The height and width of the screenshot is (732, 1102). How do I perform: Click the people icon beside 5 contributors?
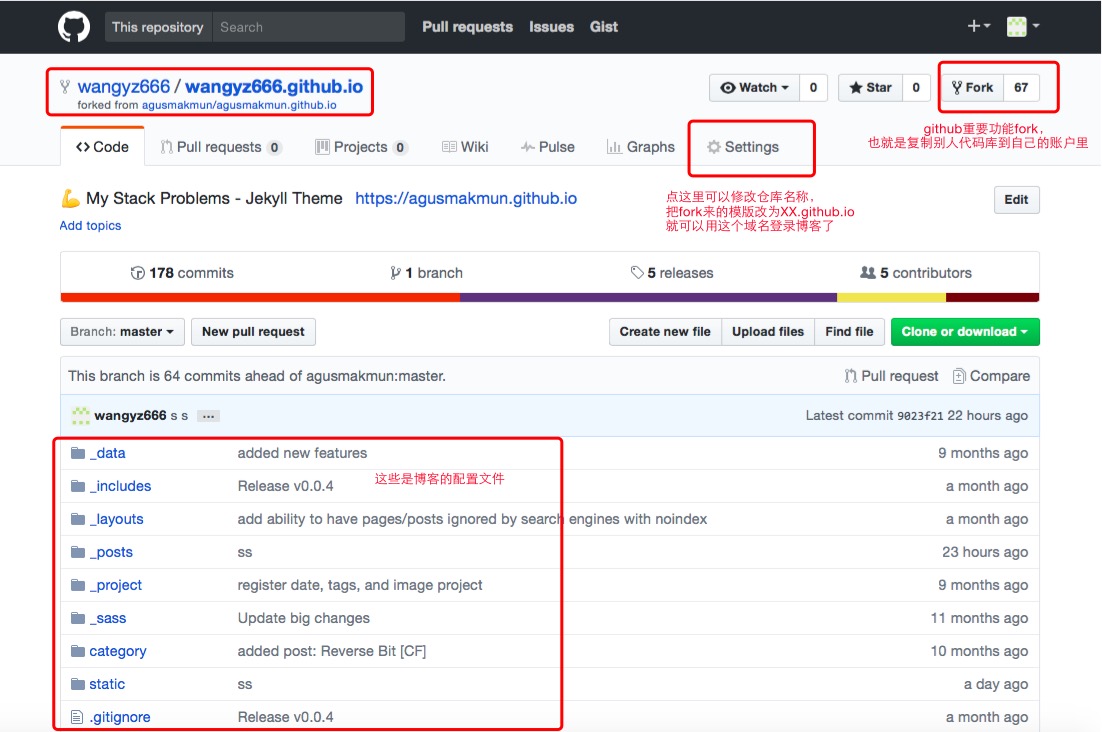tap(868, 273)
